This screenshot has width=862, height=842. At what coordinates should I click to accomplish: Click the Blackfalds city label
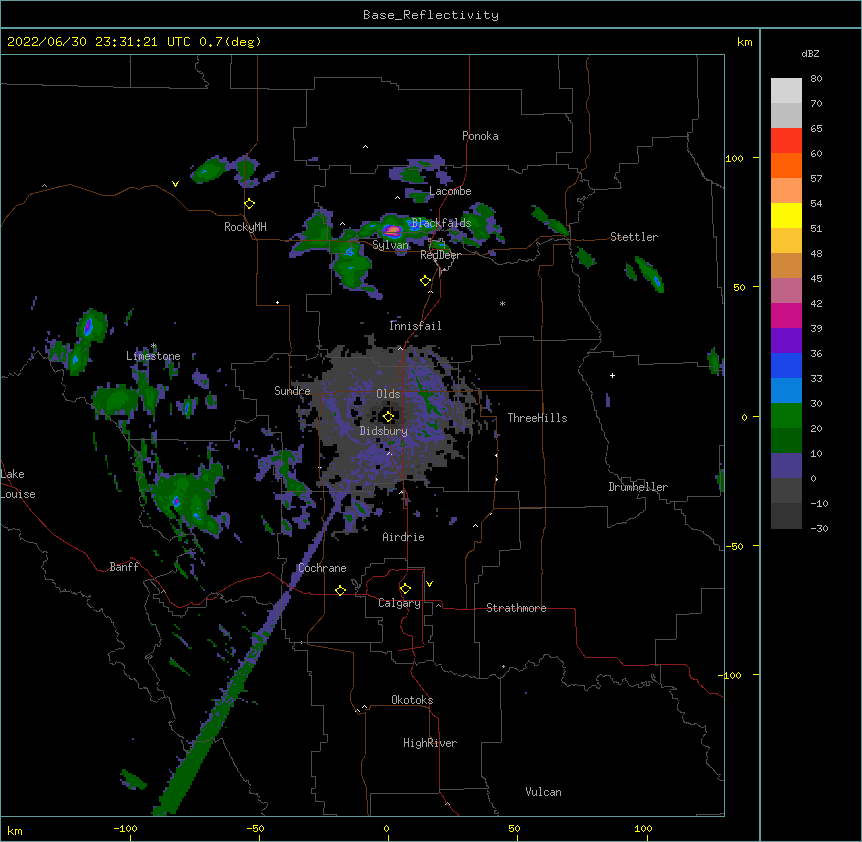pos(441,223)
